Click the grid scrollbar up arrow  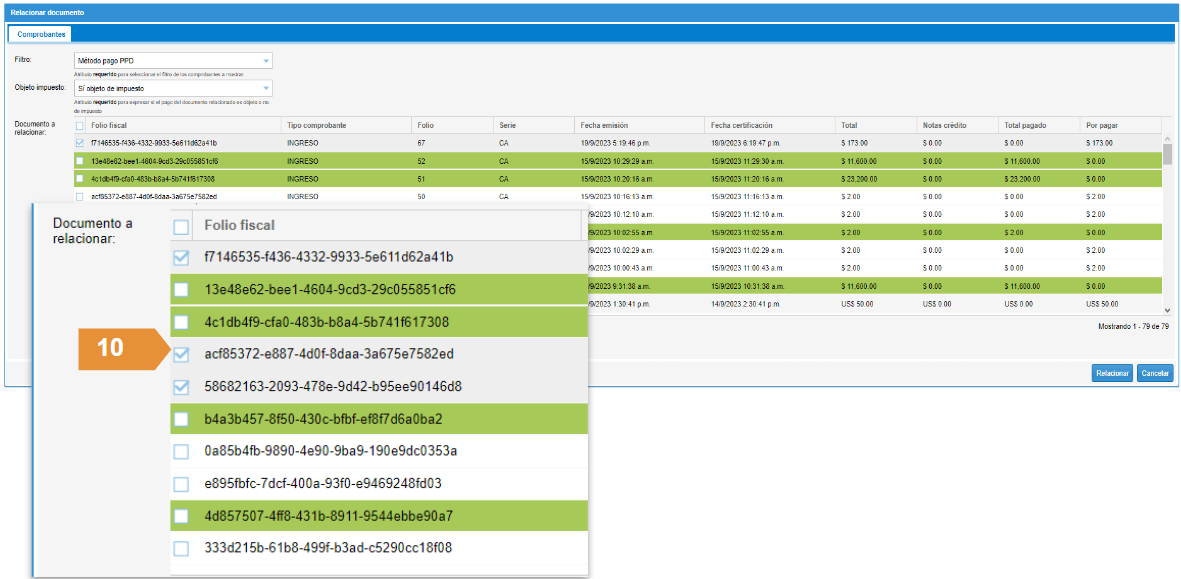click(x=1167, y=138)
